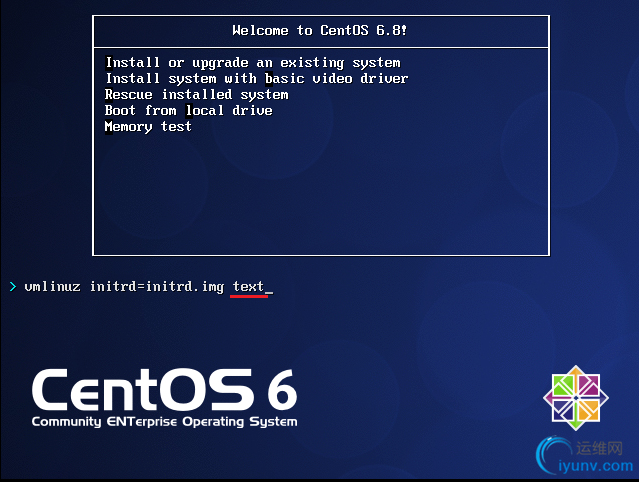Choose 'Rescue installed system' entry
The height and width of the screenshot is (482, 639).
click(x=196, y=95)
